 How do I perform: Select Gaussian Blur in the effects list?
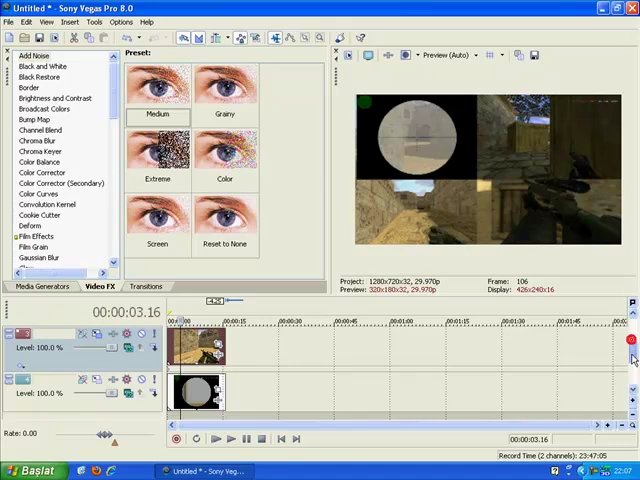[39, 258]
